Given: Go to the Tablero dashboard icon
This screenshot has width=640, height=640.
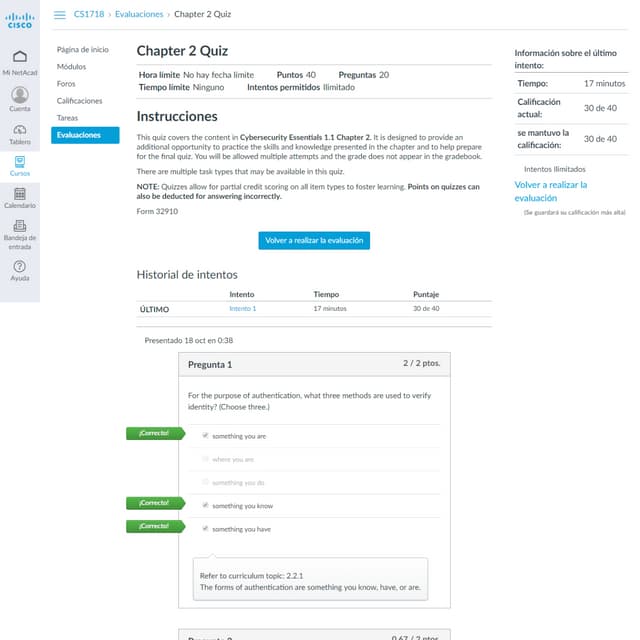Looking at the screenshot, I should click(x=19, y=130).
